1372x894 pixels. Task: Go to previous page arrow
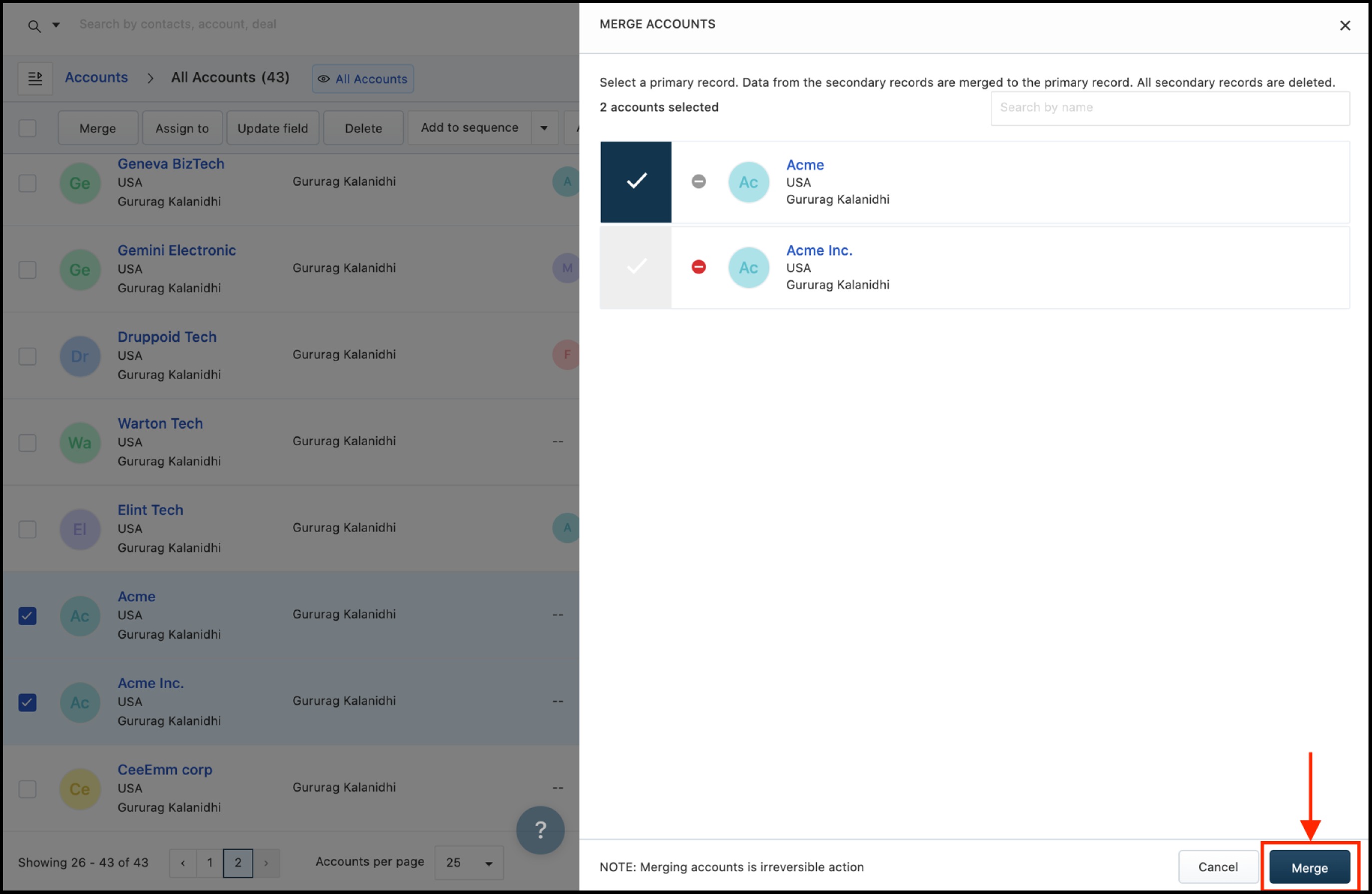pos(183,863)
